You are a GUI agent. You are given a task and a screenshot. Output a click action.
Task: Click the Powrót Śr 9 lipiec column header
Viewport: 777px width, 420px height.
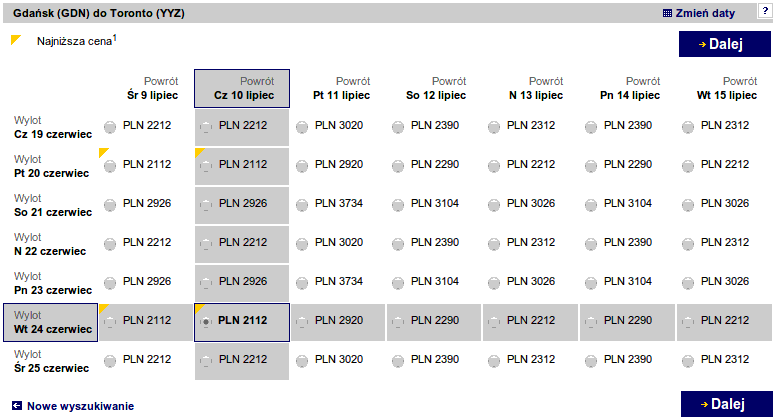coord(152,88)
